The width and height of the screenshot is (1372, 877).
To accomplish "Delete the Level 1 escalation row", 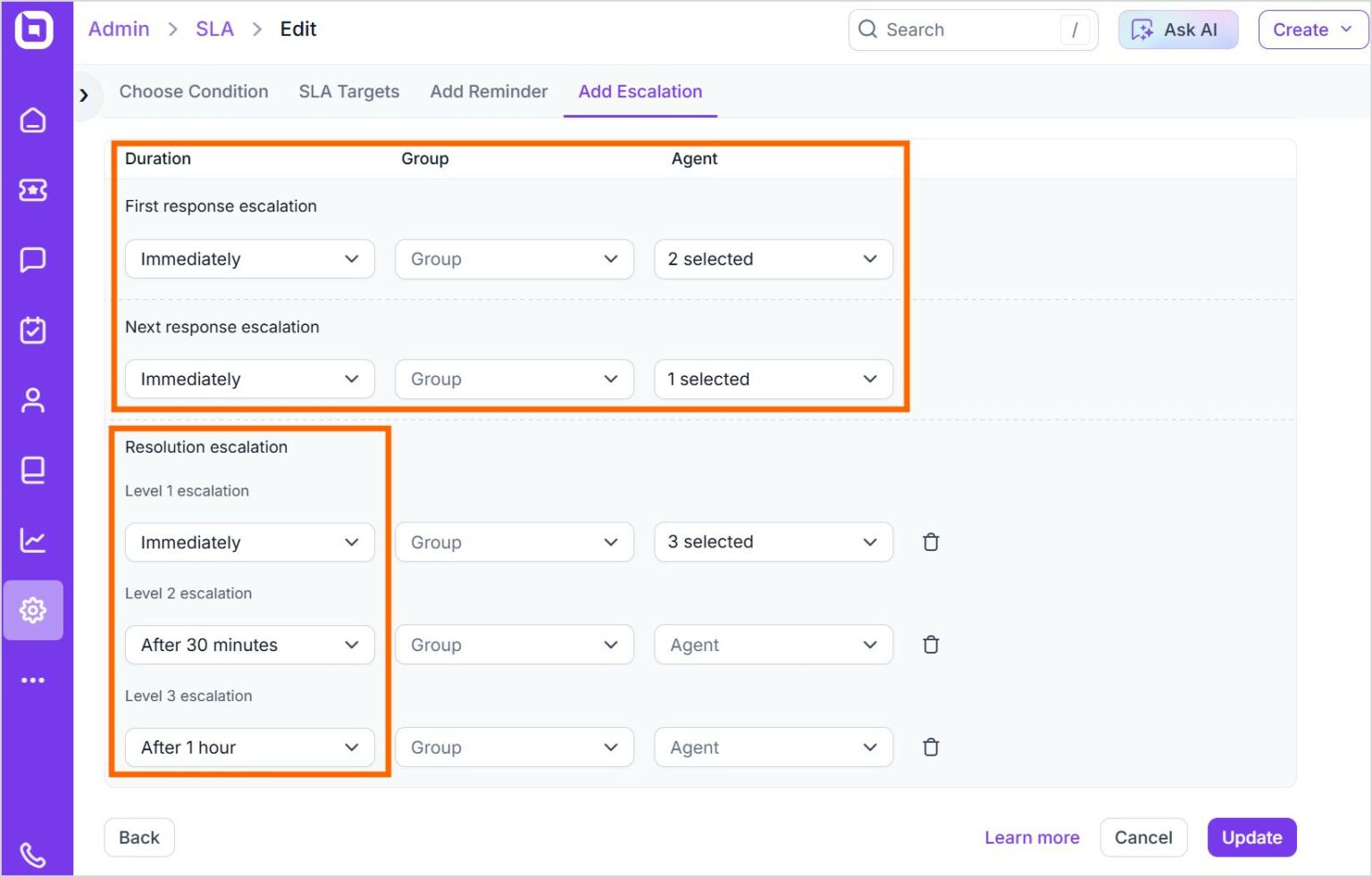I will 930,541.
